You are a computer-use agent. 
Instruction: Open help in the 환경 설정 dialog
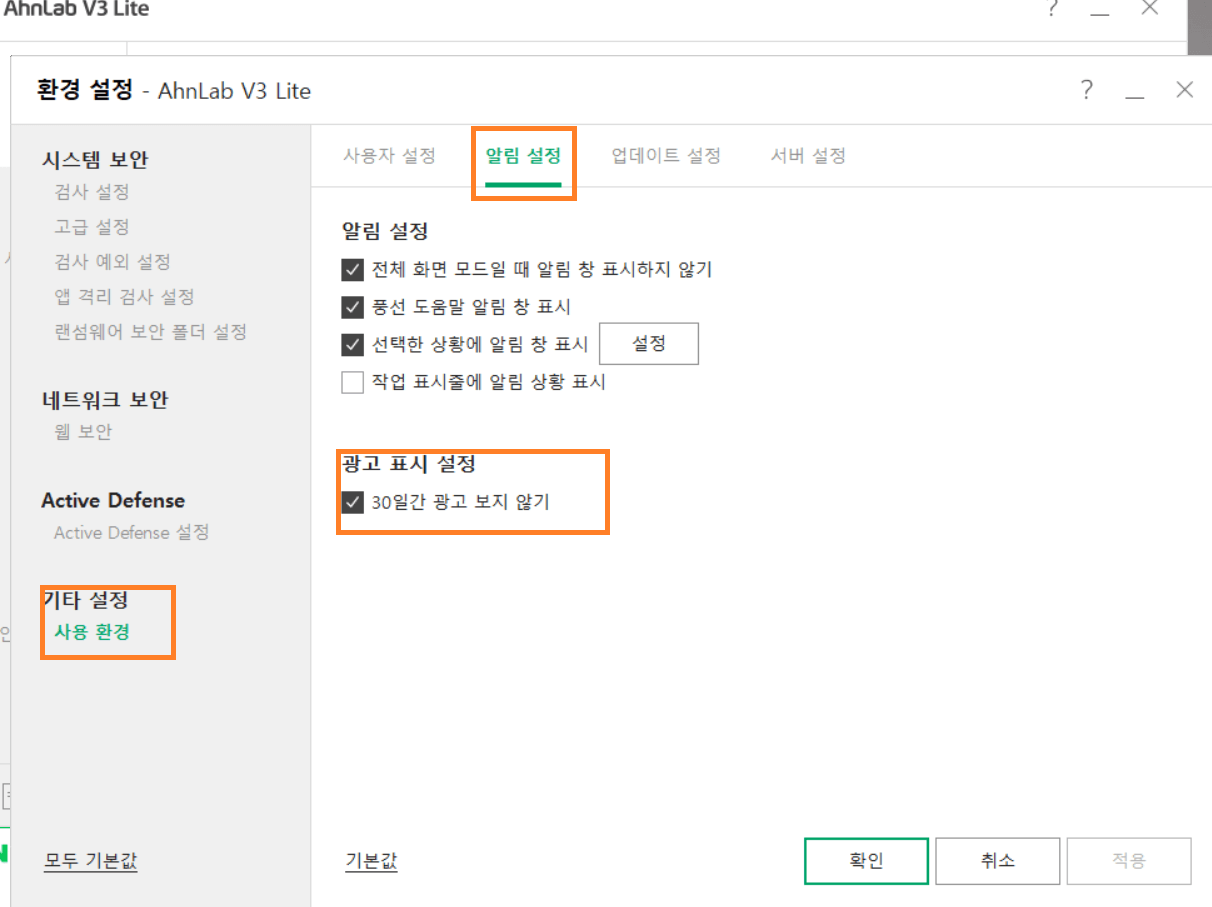(1087, 90)
